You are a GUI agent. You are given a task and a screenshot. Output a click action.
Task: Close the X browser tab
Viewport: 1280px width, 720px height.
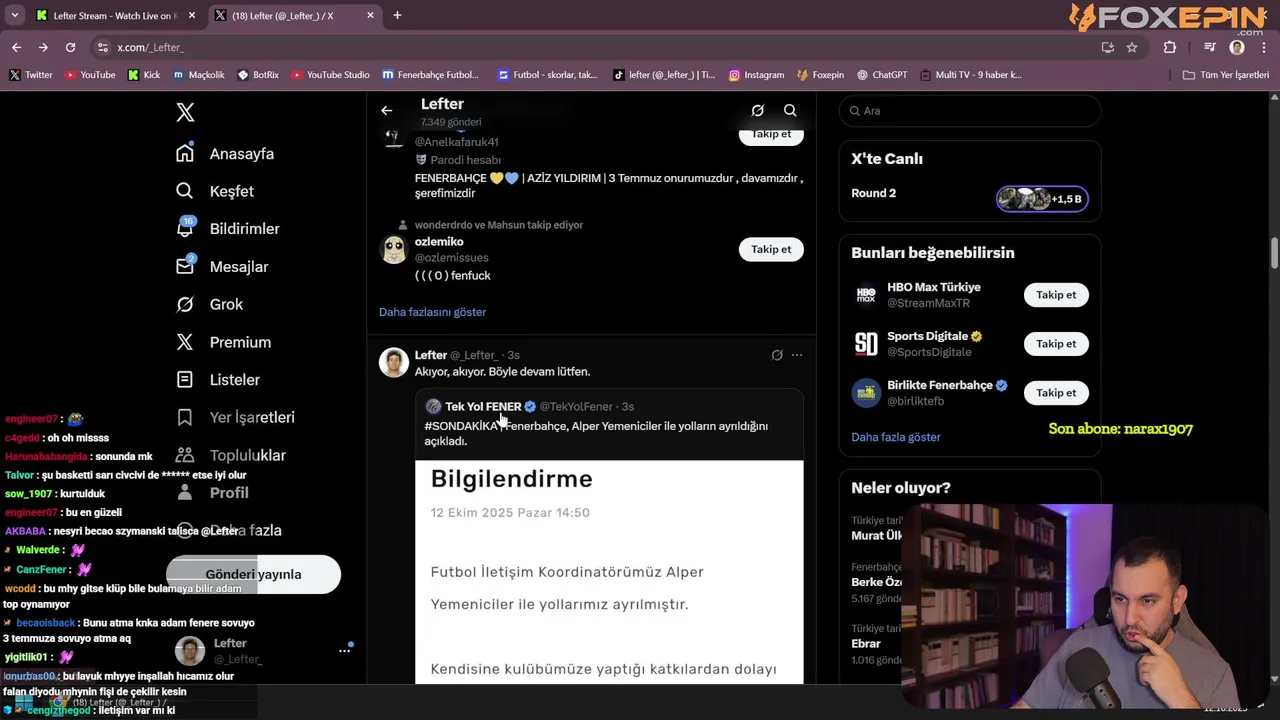point(370,16)
